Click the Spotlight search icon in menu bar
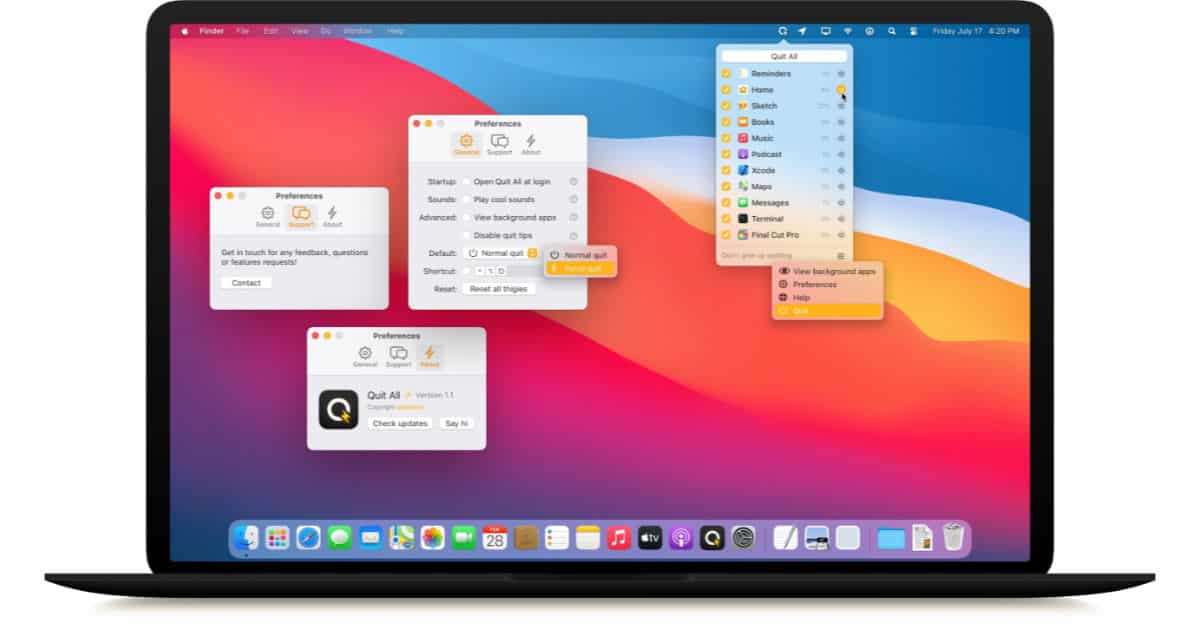 tap(891, 31)
